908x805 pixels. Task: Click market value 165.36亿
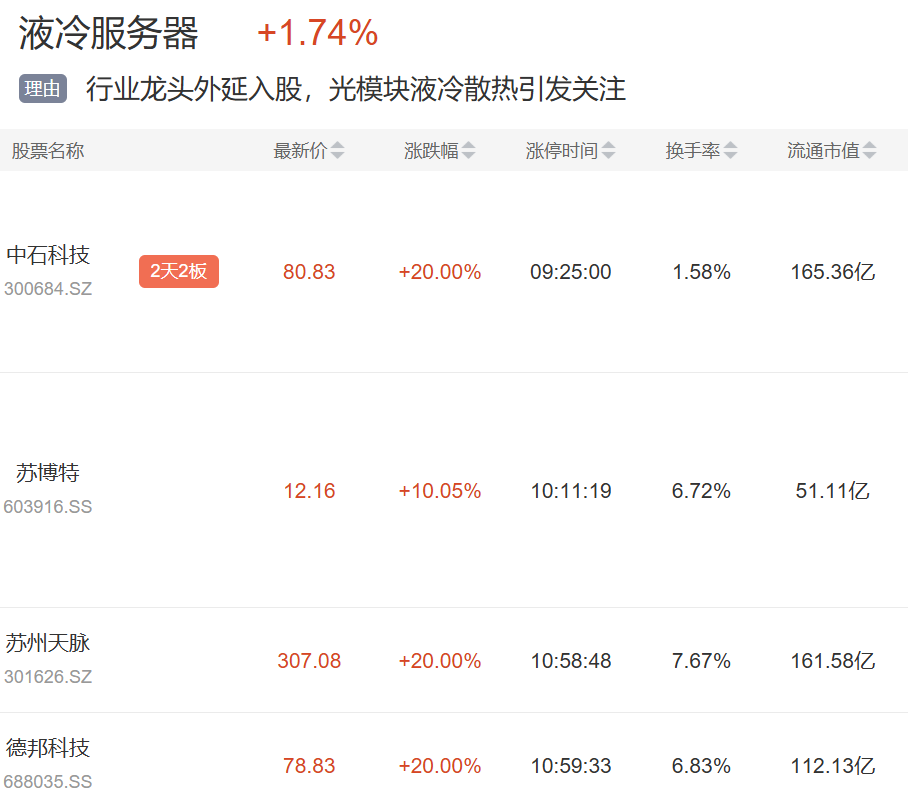(833, 272)
